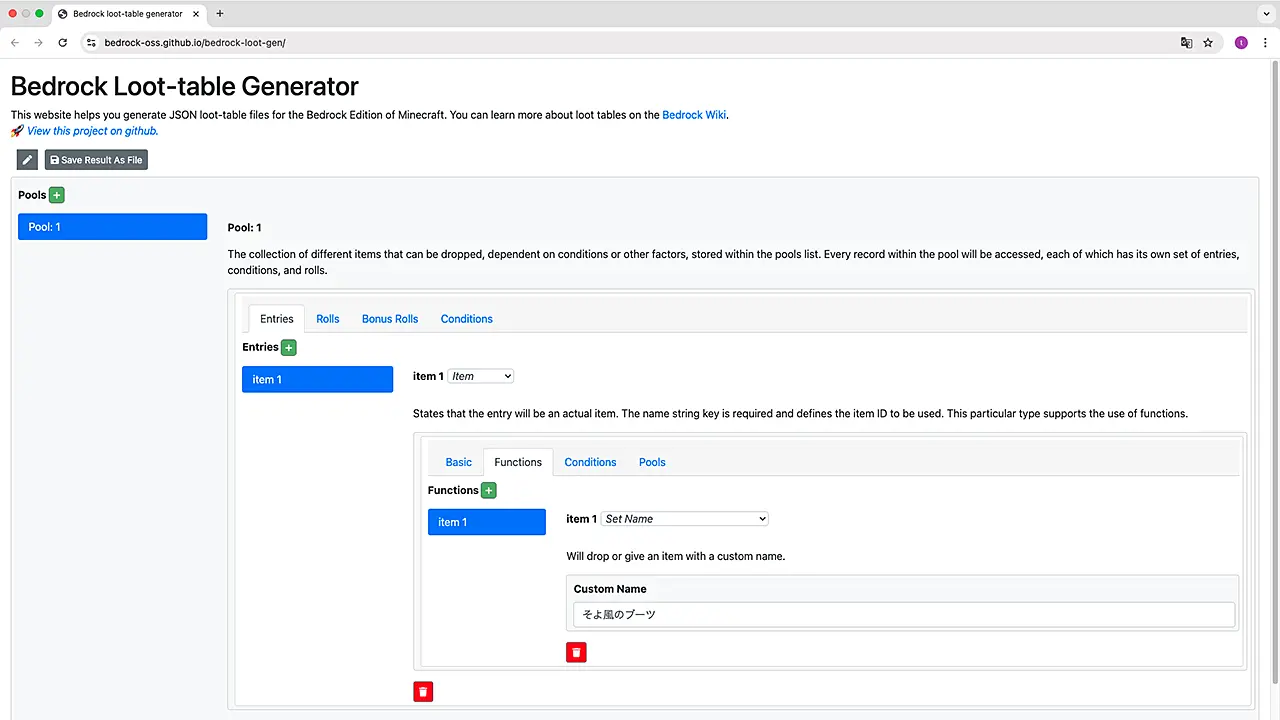The width and height of the screenshot is (1280, 720).
Task: Open the Bonus Rolls tab
Action: click(390, 319)
